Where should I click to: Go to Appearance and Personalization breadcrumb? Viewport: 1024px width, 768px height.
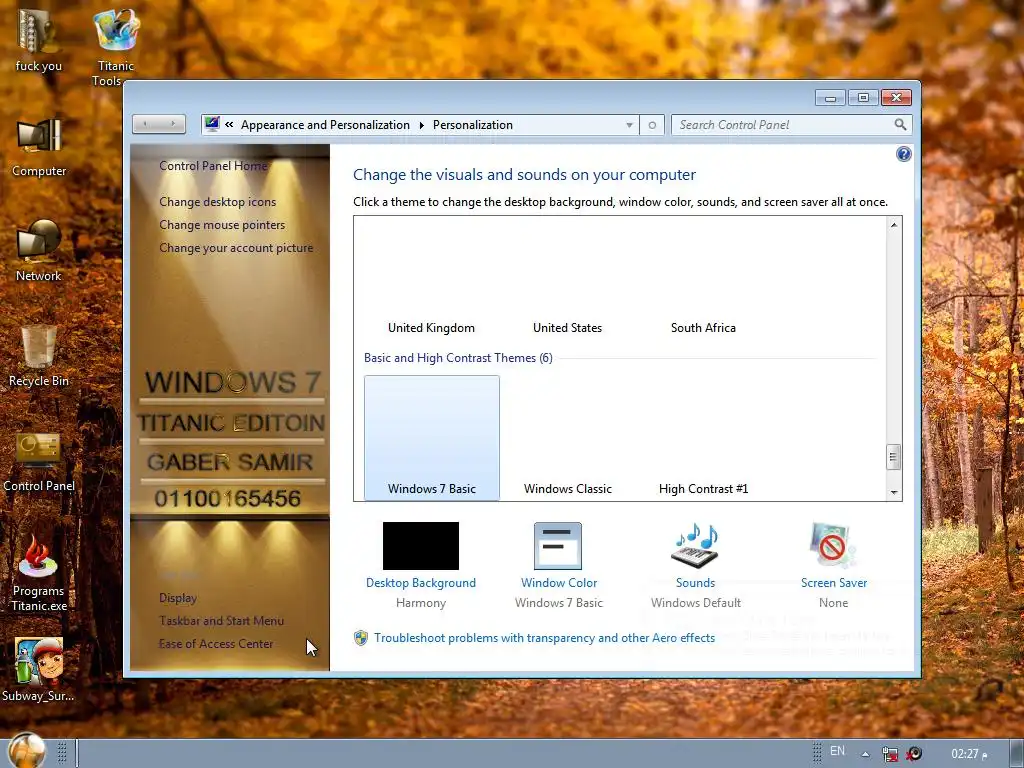[x=325, y=125]
